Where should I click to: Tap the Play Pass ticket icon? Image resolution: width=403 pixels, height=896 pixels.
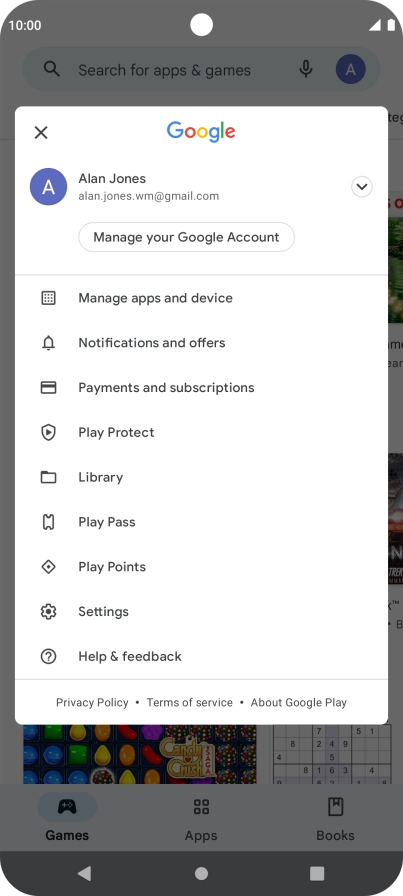[49, 522]
